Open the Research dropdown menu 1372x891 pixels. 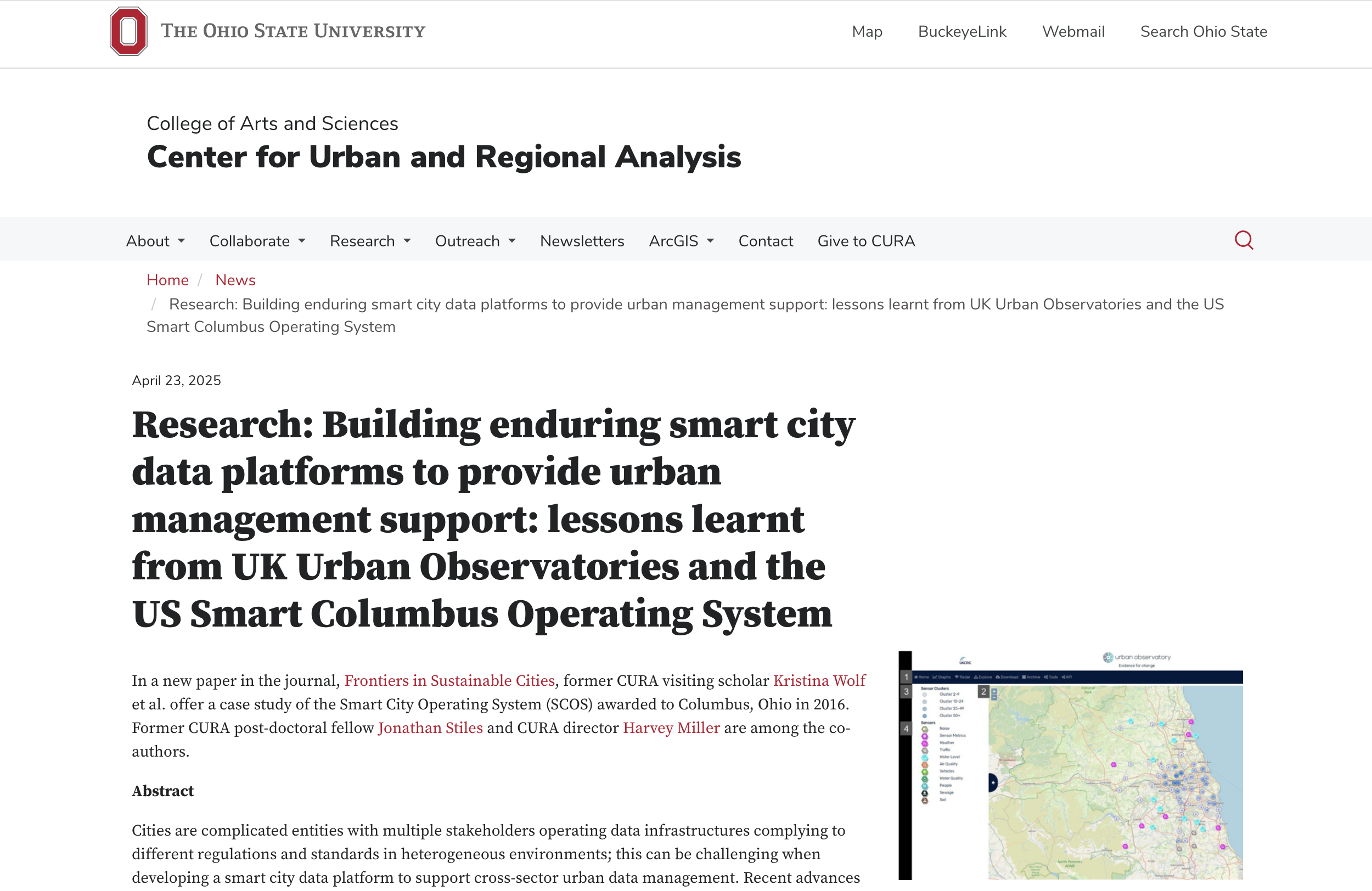pyautogui.click(x=370, y=241)
